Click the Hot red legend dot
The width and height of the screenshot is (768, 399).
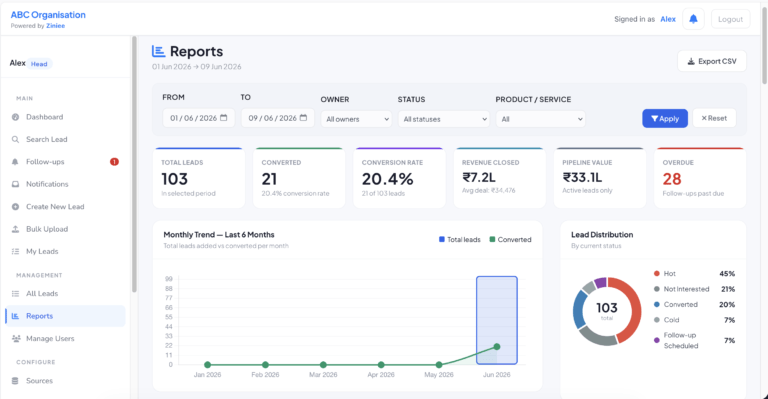coord(656,274)
